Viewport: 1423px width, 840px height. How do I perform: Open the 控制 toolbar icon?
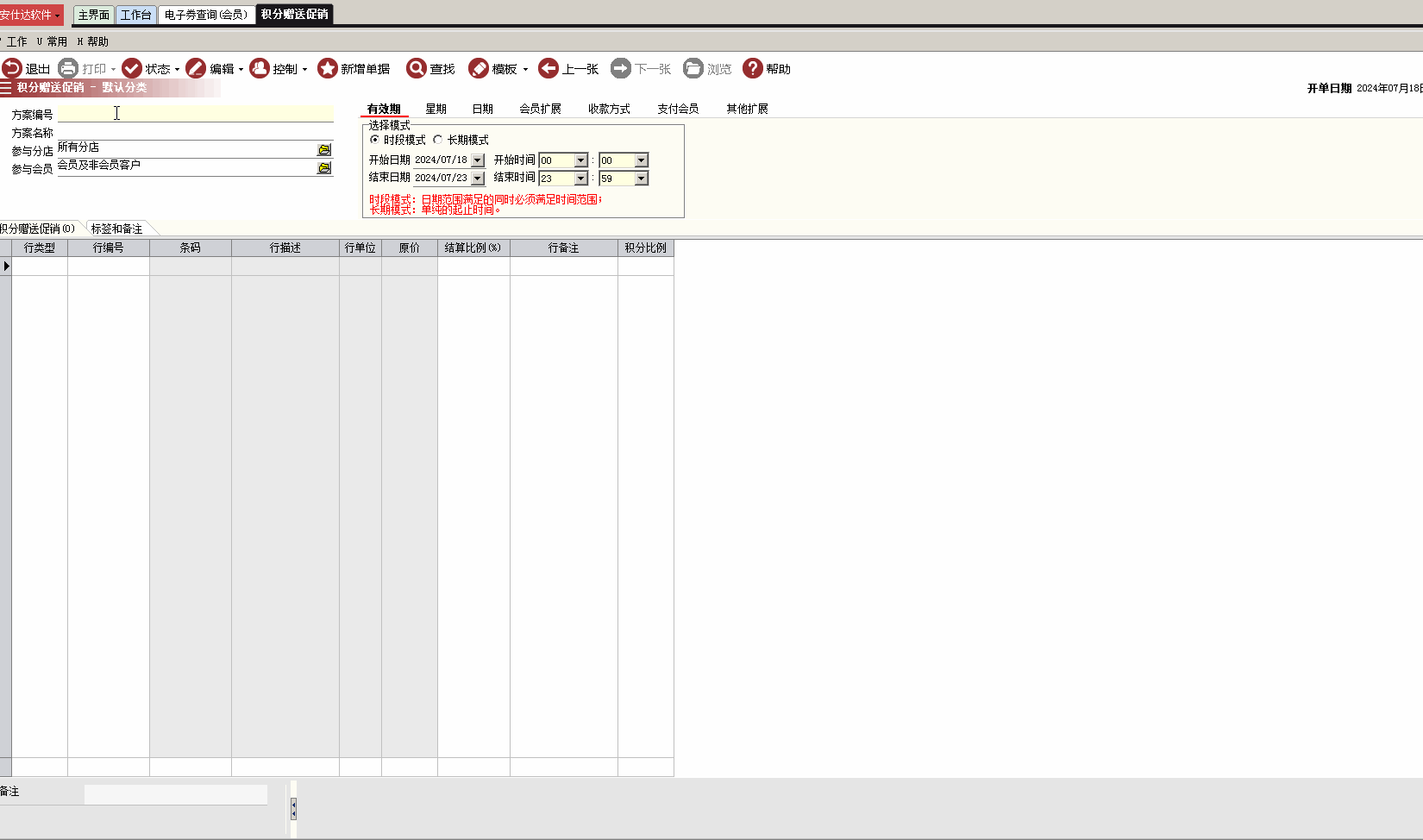click(260, 68)
